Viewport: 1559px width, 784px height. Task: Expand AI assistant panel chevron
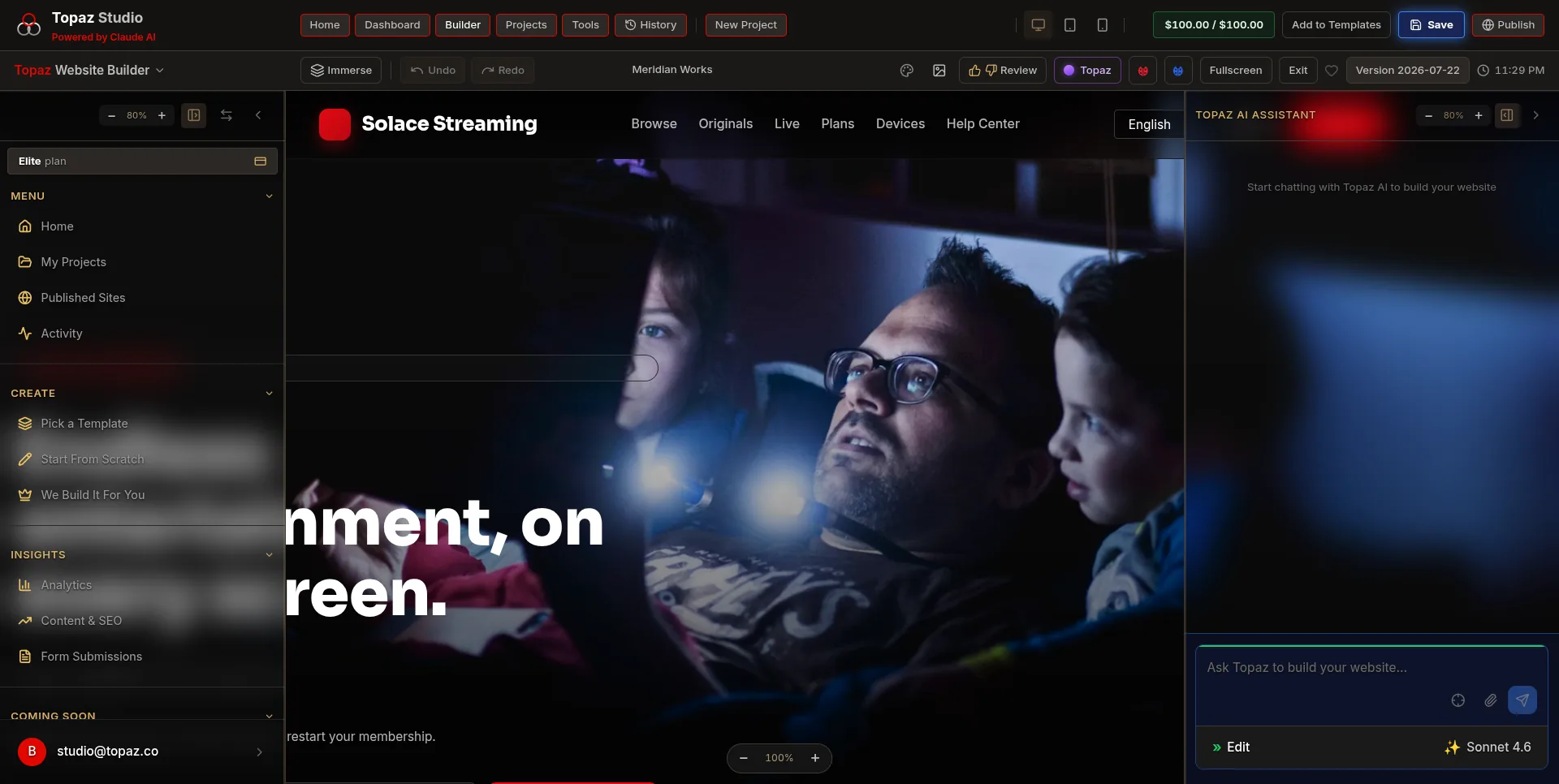[1536, 115]
